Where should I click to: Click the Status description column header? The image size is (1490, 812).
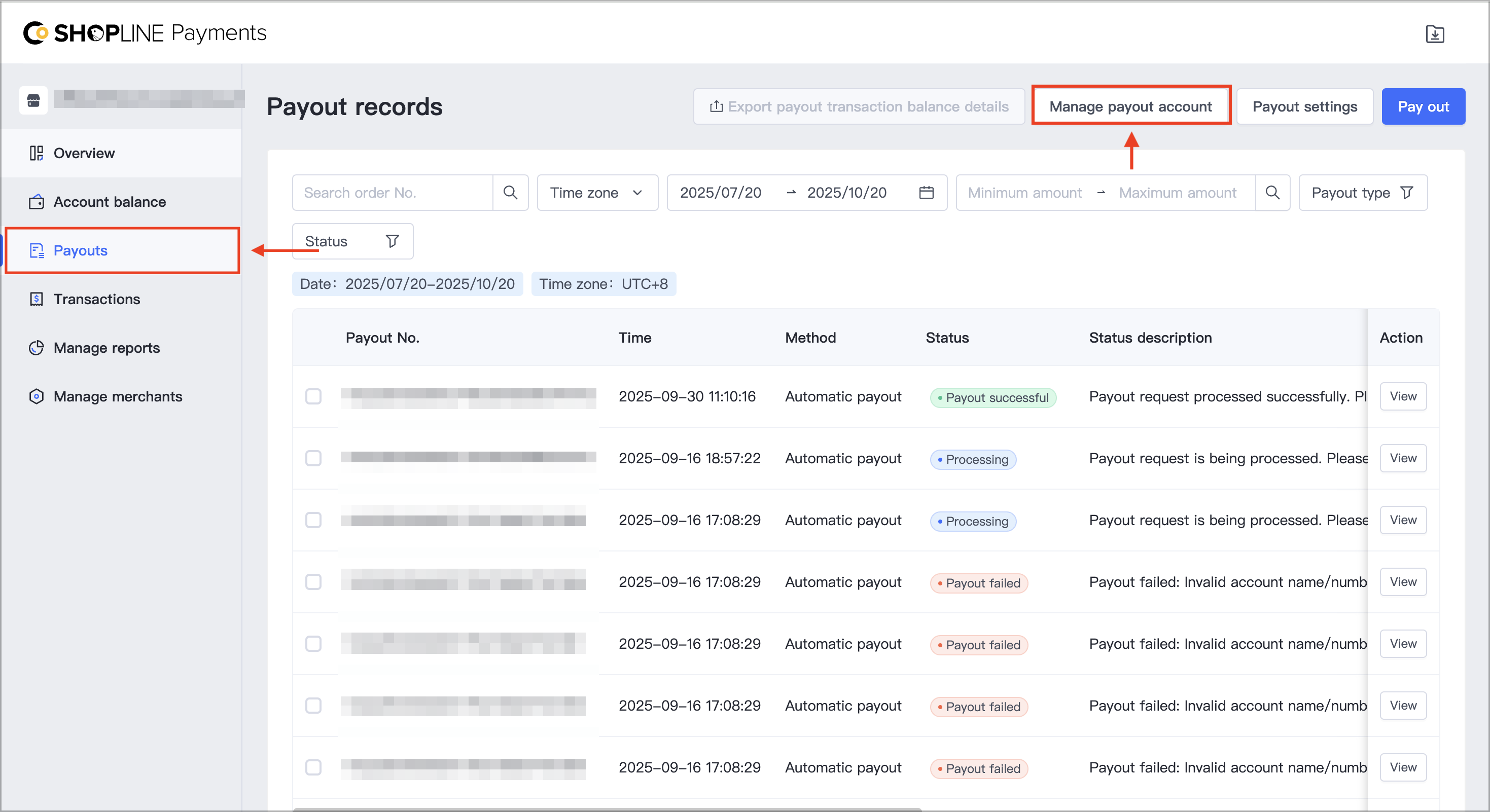coord(1151,338)
